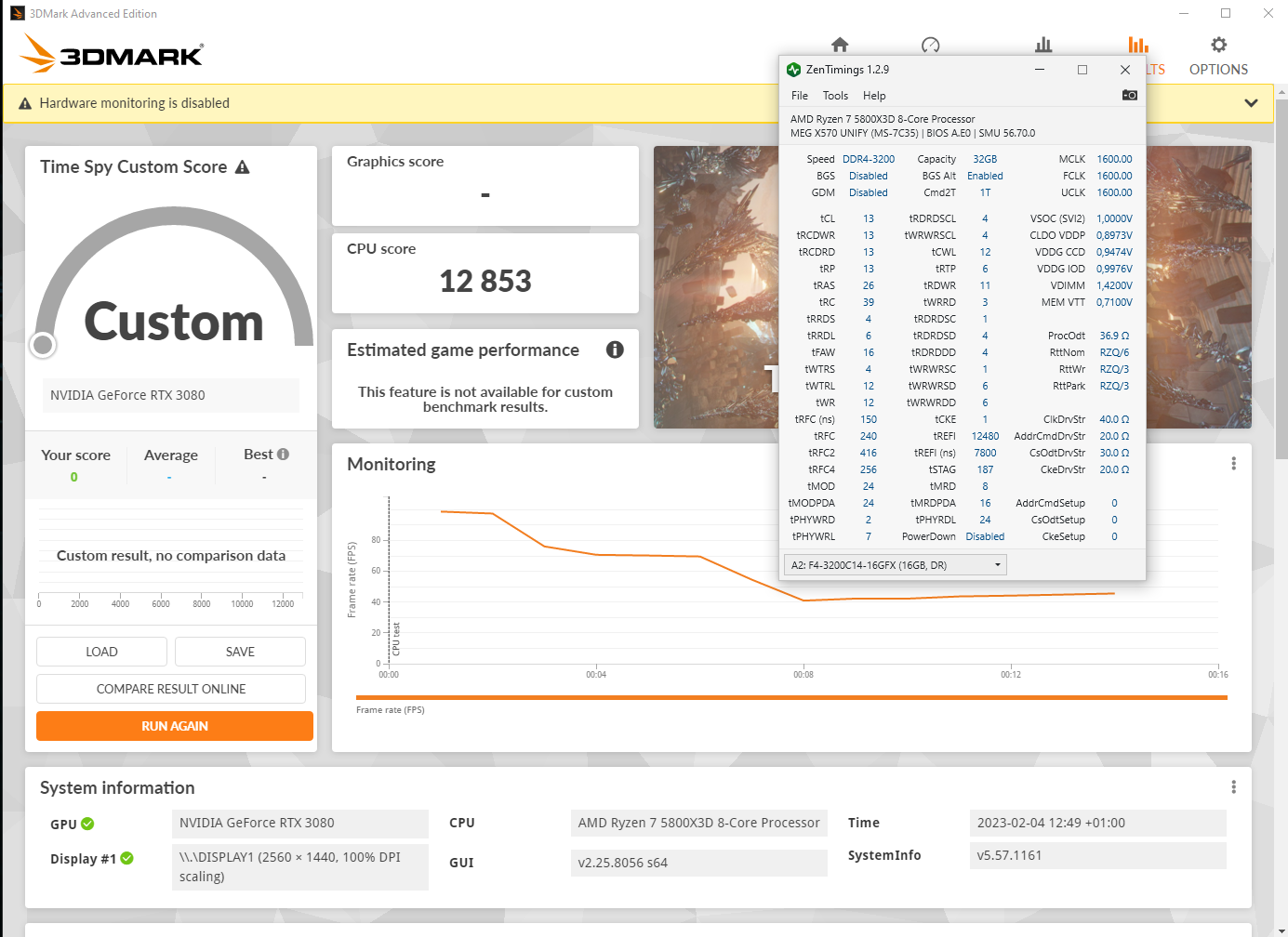The width and height of the screenshot is (1288, 937).
Task: Click warning icon beside Time Spy Custom Score
Action: click(243, 167)
